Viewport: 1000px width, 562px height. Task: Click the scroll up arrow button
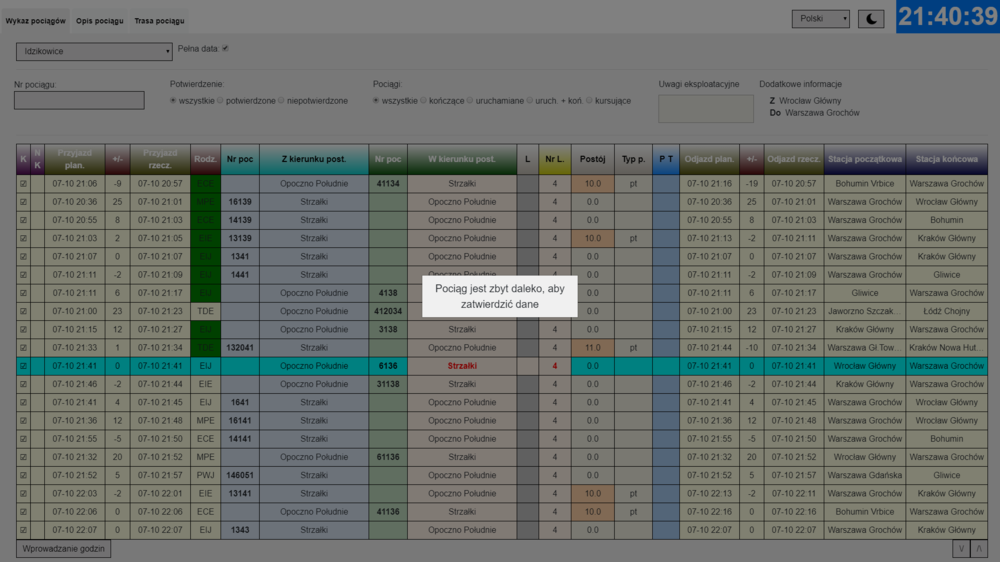(979, 548)
